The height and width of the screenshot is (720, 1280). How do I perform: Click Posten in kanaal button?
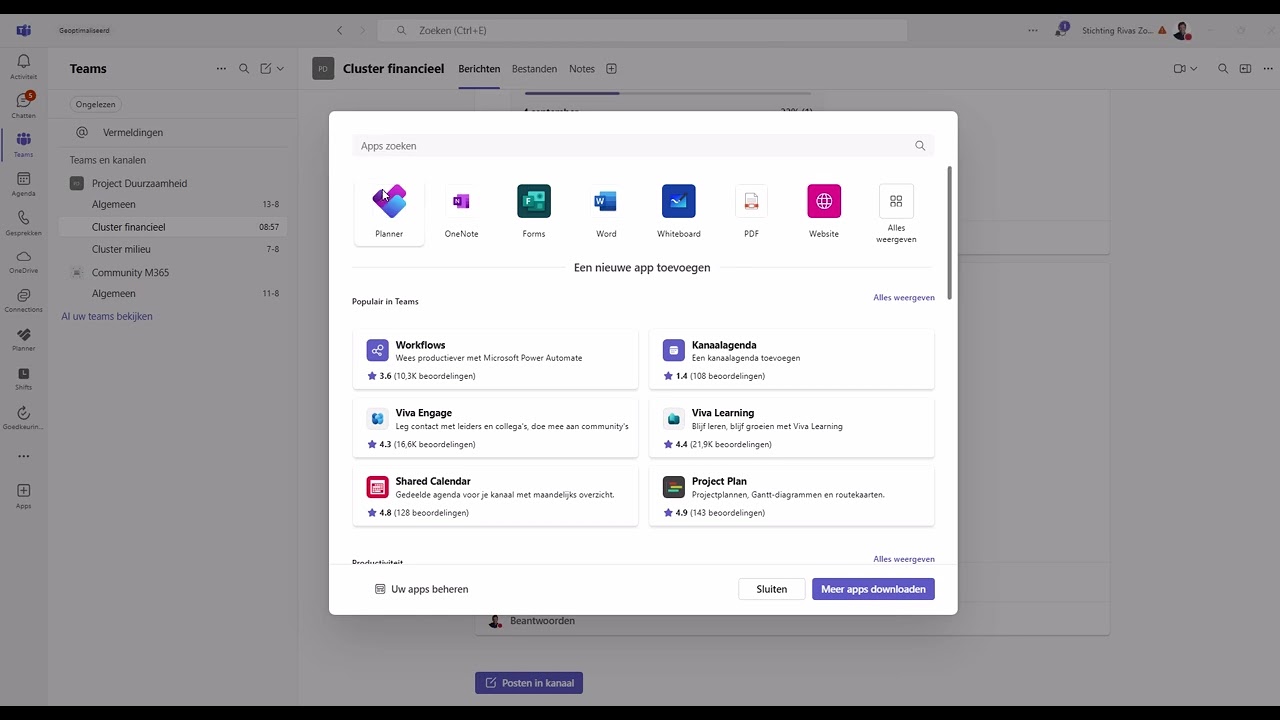pos(529,683)
